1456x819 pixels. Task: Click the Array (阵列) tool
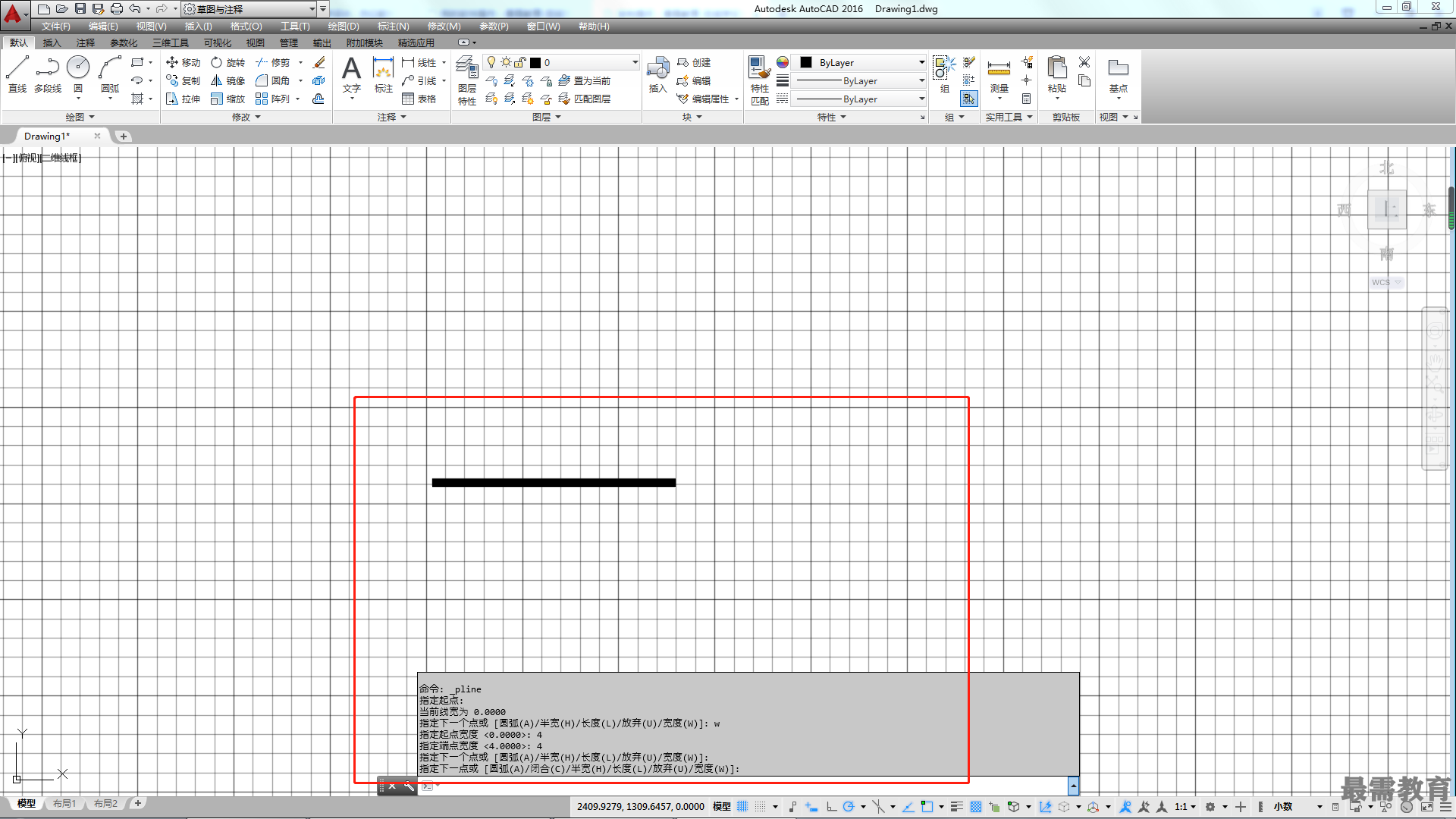coord(273,99)
